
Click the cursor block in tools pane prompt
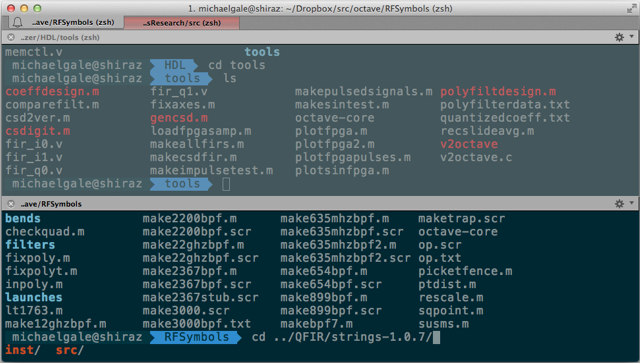click(x=226, y=184)
